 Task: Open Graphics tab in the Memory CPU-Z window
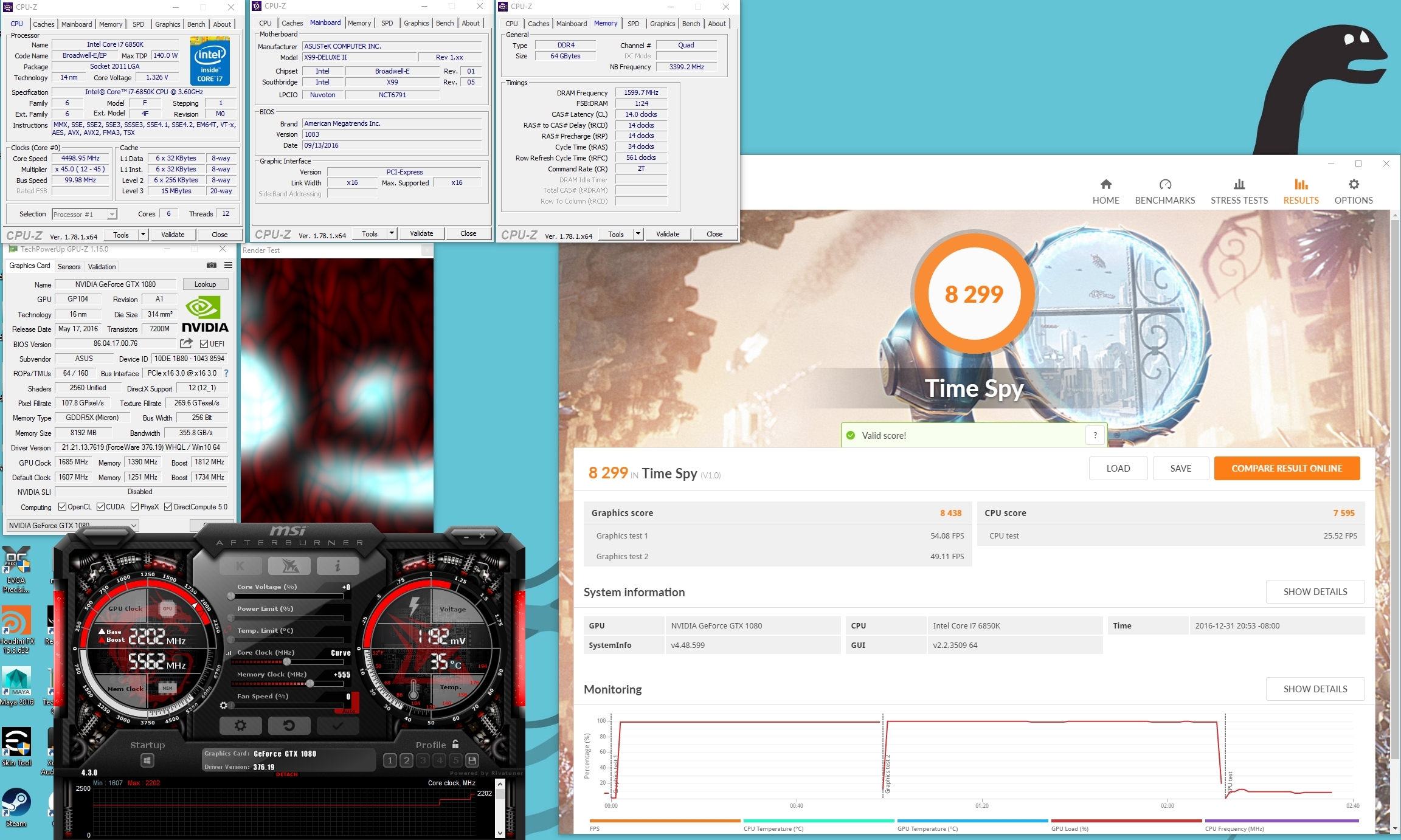(662, 24)
